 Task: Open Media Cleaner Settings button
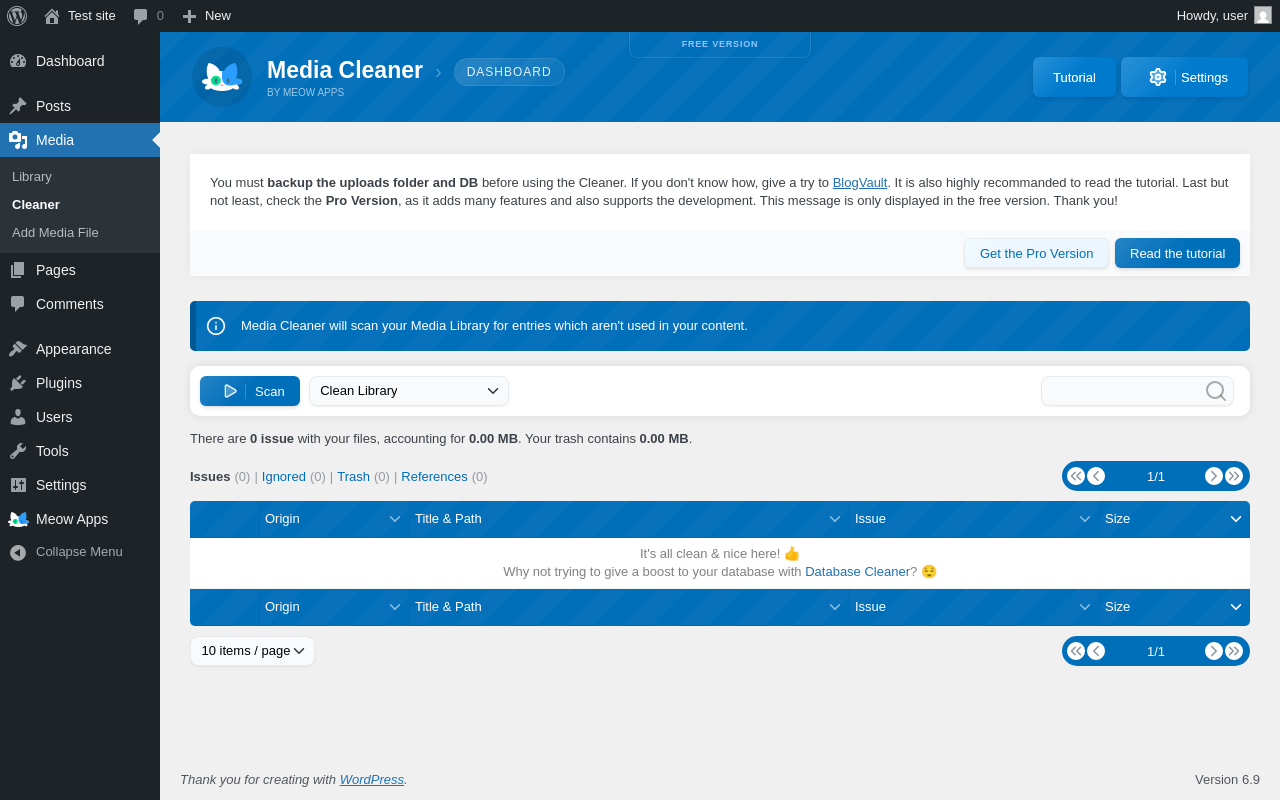pyautogui.click(x=1184, y=77)
